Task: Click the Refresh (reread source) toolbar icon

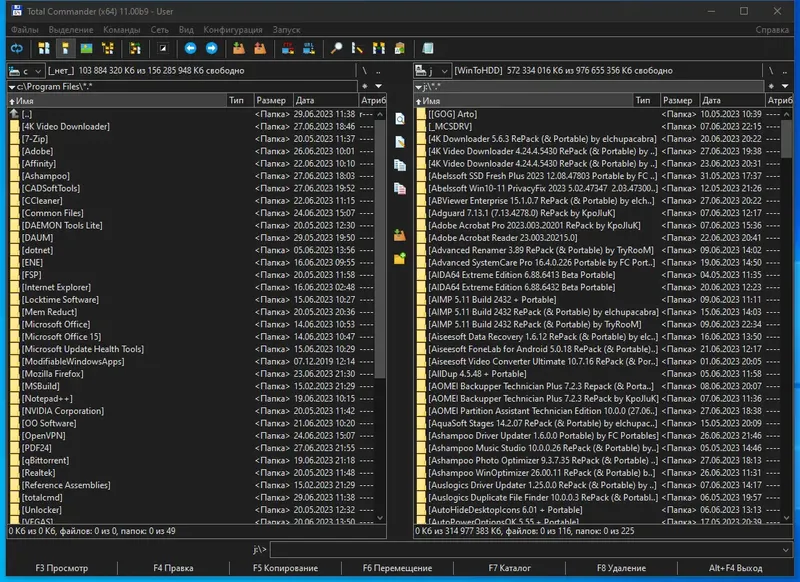Action: pyautogui.click(x=17, y=48)
